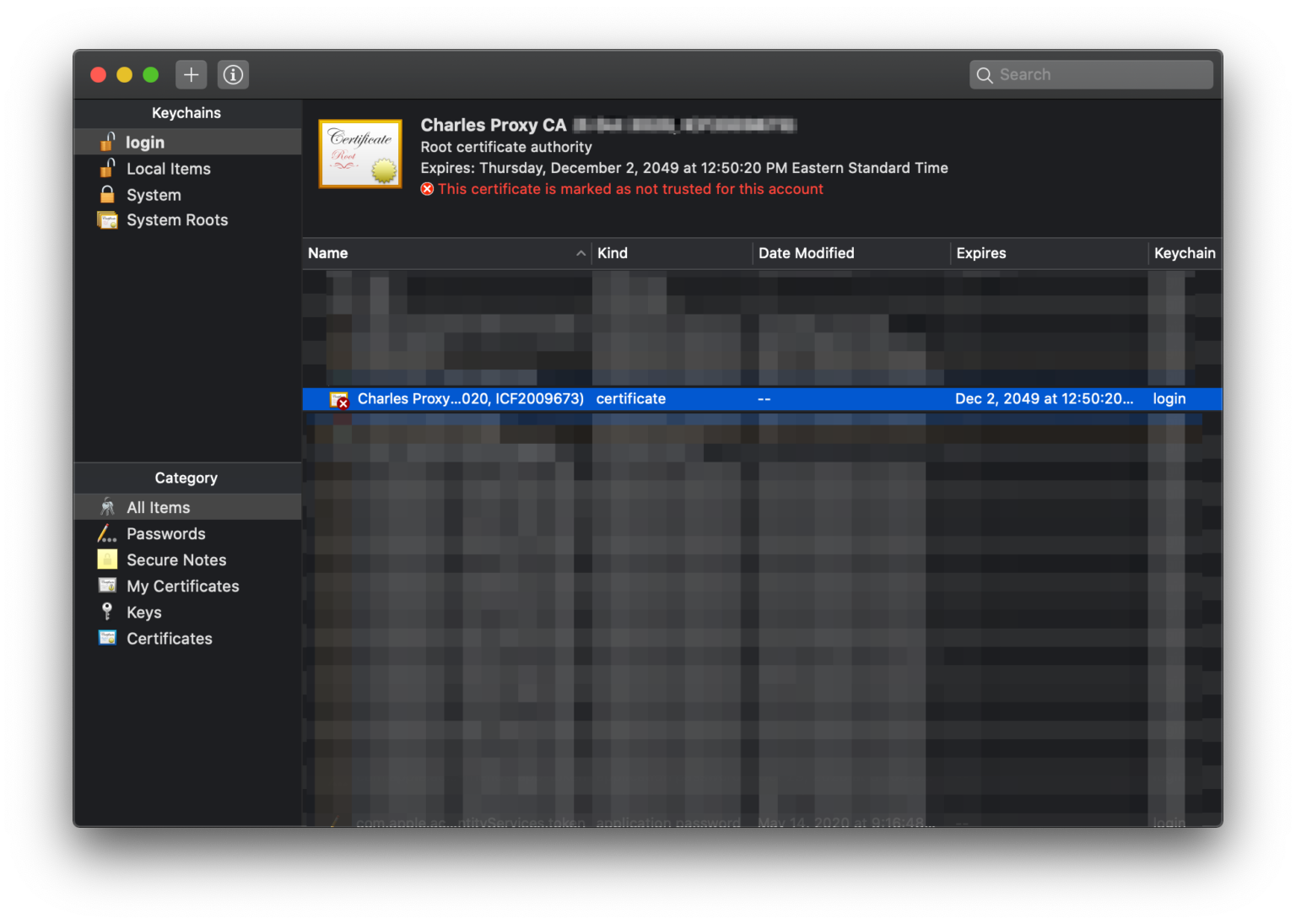The height and width of the screenshot is (924, 1296).
Task: Click the padlock icon beside Local Items
Action: 107,167
